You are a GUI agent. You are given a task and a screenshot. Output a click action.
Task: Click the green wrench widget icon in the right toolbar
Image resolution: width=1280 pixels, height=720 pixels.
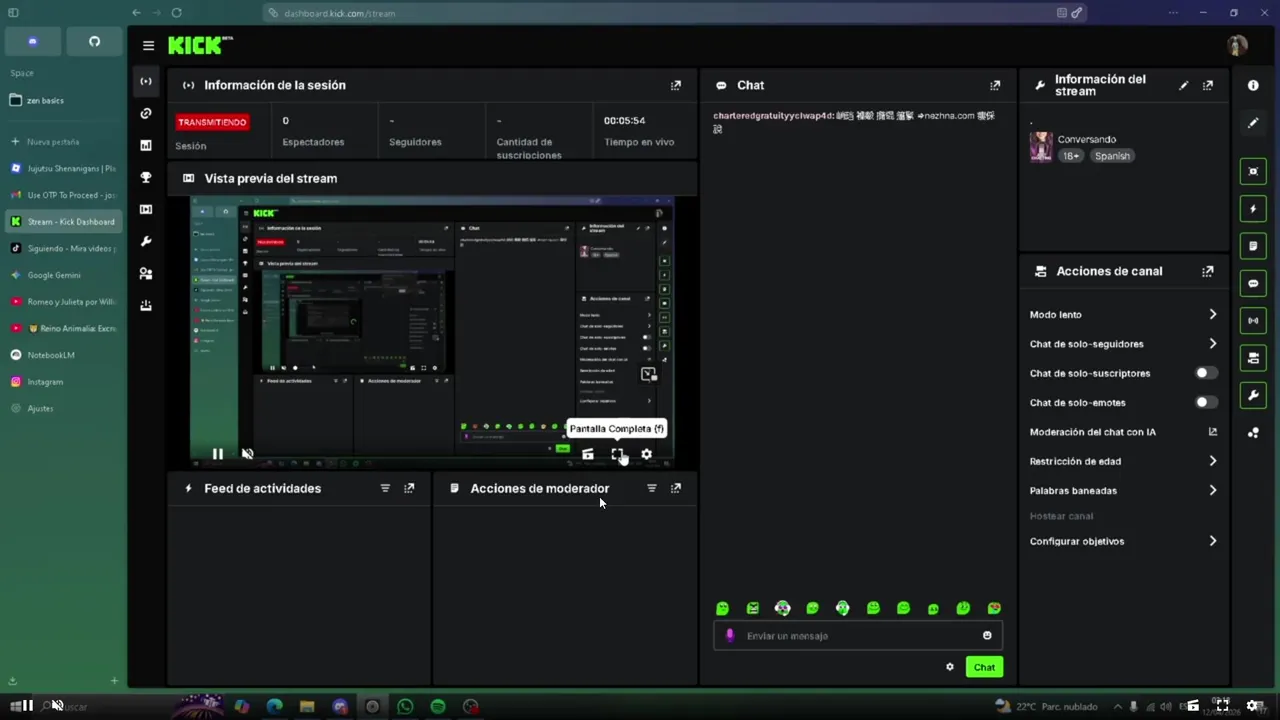pyautogui.click(x=1253, y=395)
